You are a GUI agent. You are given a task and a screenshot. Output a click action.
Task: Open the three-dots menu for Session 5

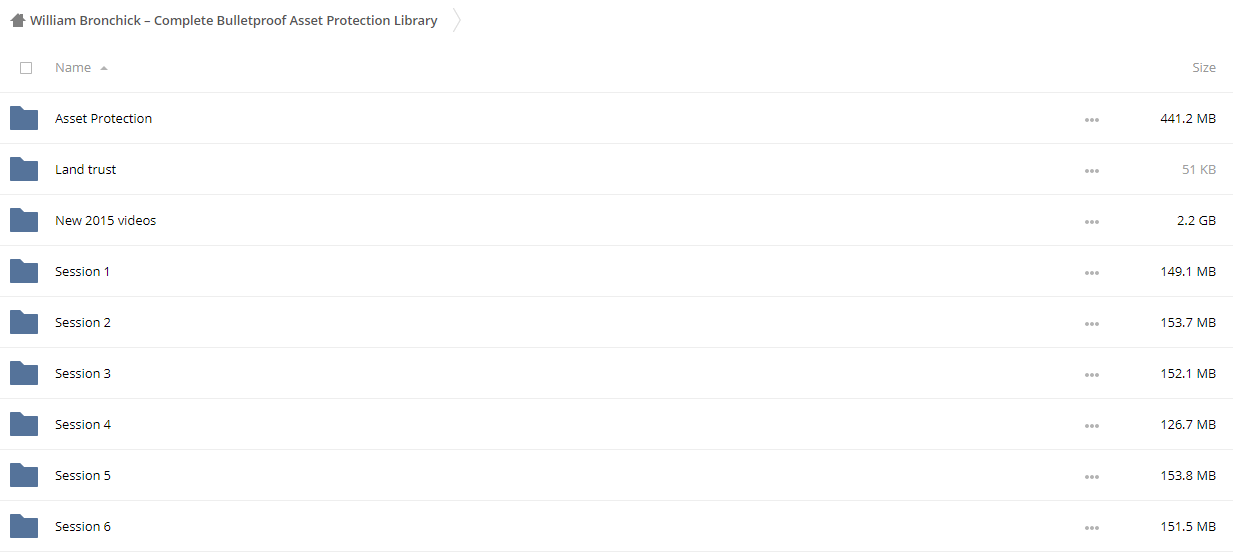1091,477
